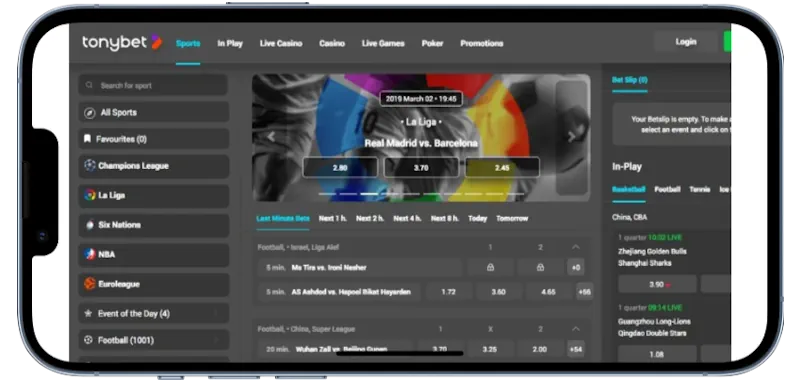
Task: Expand Event of the Day (4)
Action: pyautogui.click(x=153, y=313)
